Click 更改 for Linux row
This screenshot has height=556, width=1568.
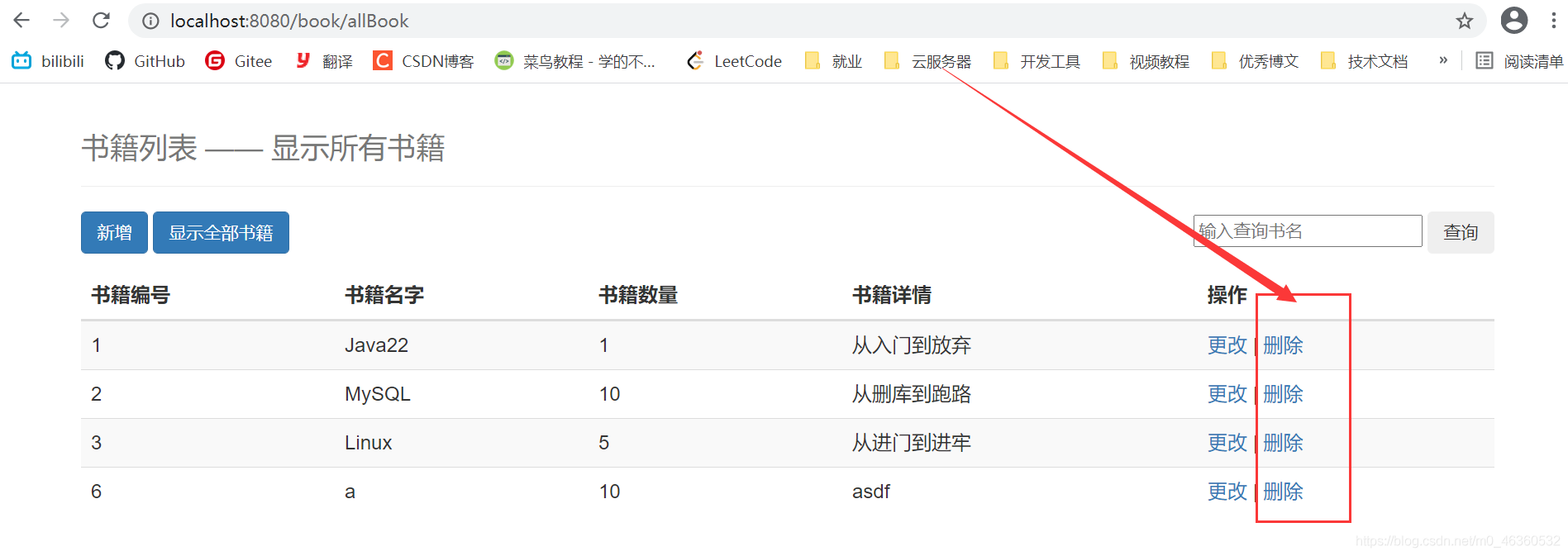(x=1227, y=443)
